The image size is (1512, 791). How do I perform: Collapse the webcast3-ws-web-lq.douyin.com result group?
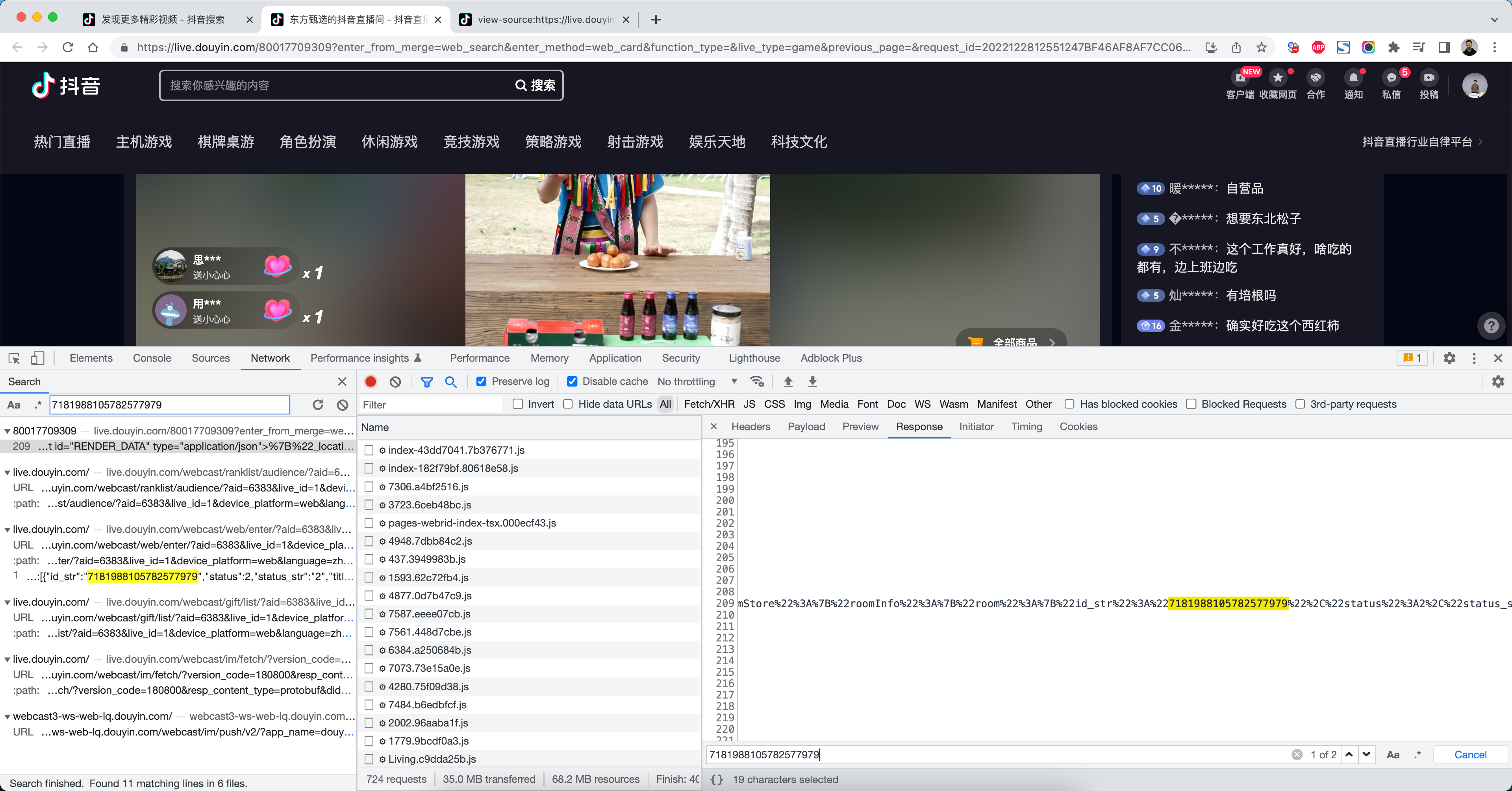7,717
